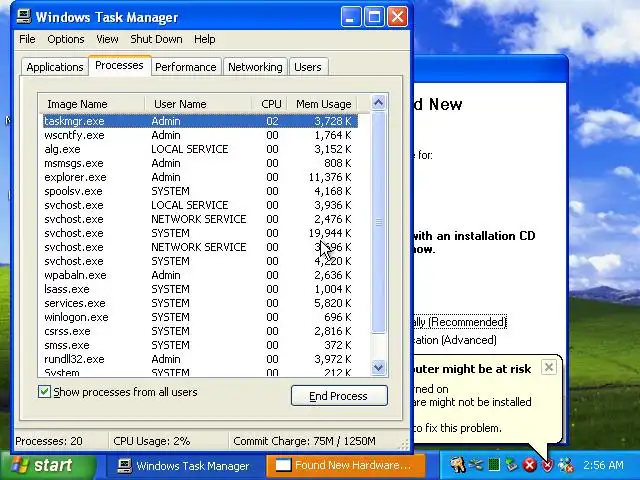Click the keys icon in system tray

457,465
